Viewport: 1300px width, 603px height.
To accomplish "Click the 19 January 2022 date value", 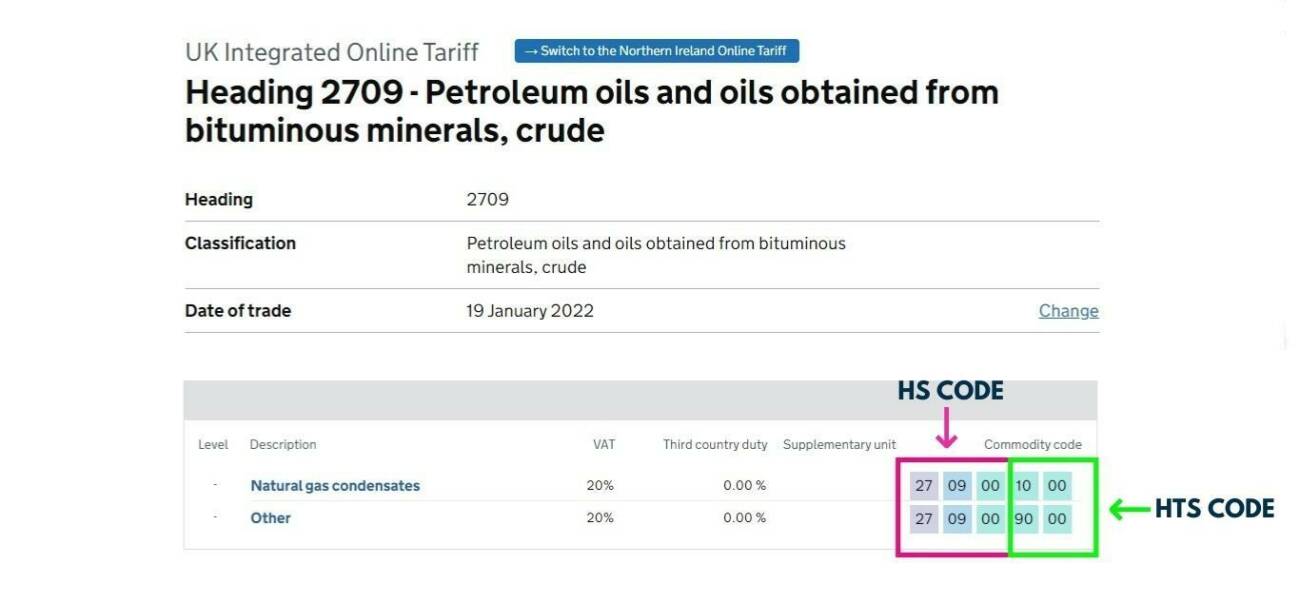I will 530,311.
